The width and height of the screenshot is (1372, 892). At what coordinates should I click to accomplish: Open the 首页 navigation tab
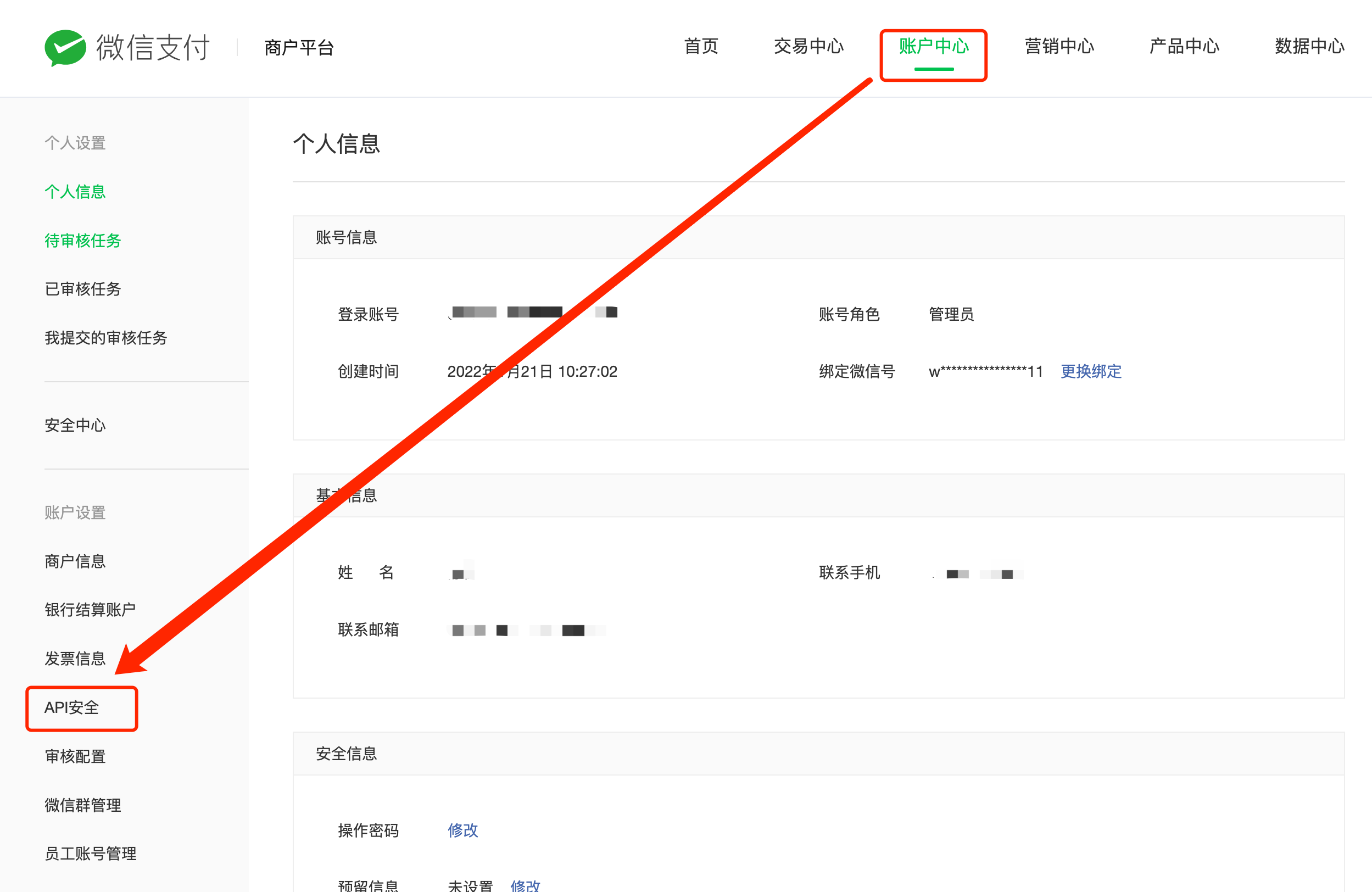700,46
